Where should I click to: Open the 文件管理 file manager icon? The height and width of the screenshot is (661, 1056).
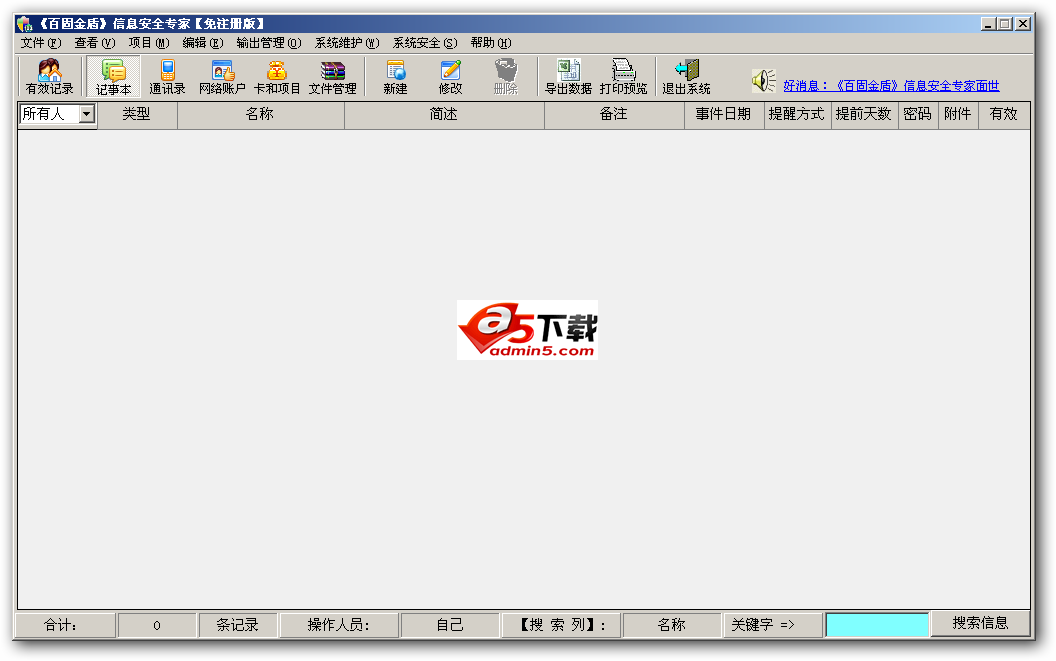(333, 76)
